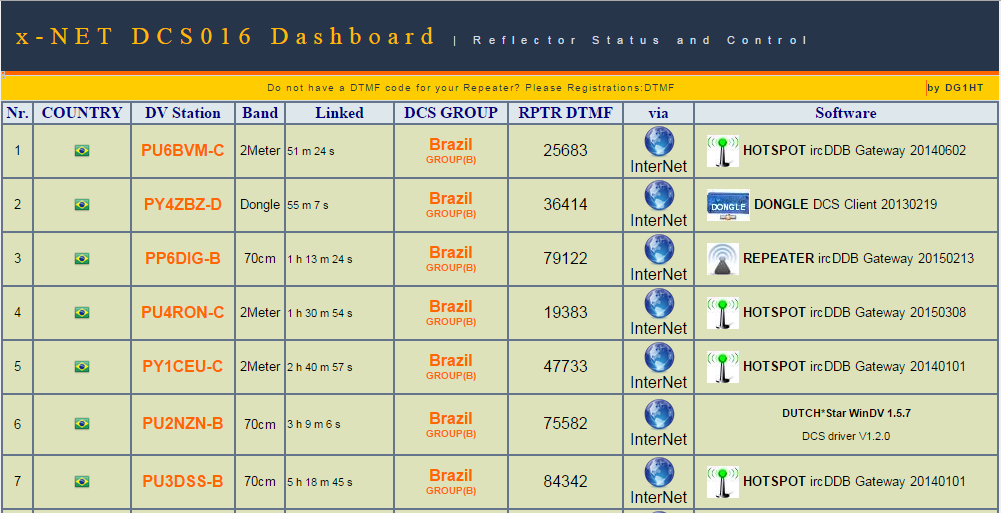Click the DV Station column header
1001x513 pixels.
183,113
